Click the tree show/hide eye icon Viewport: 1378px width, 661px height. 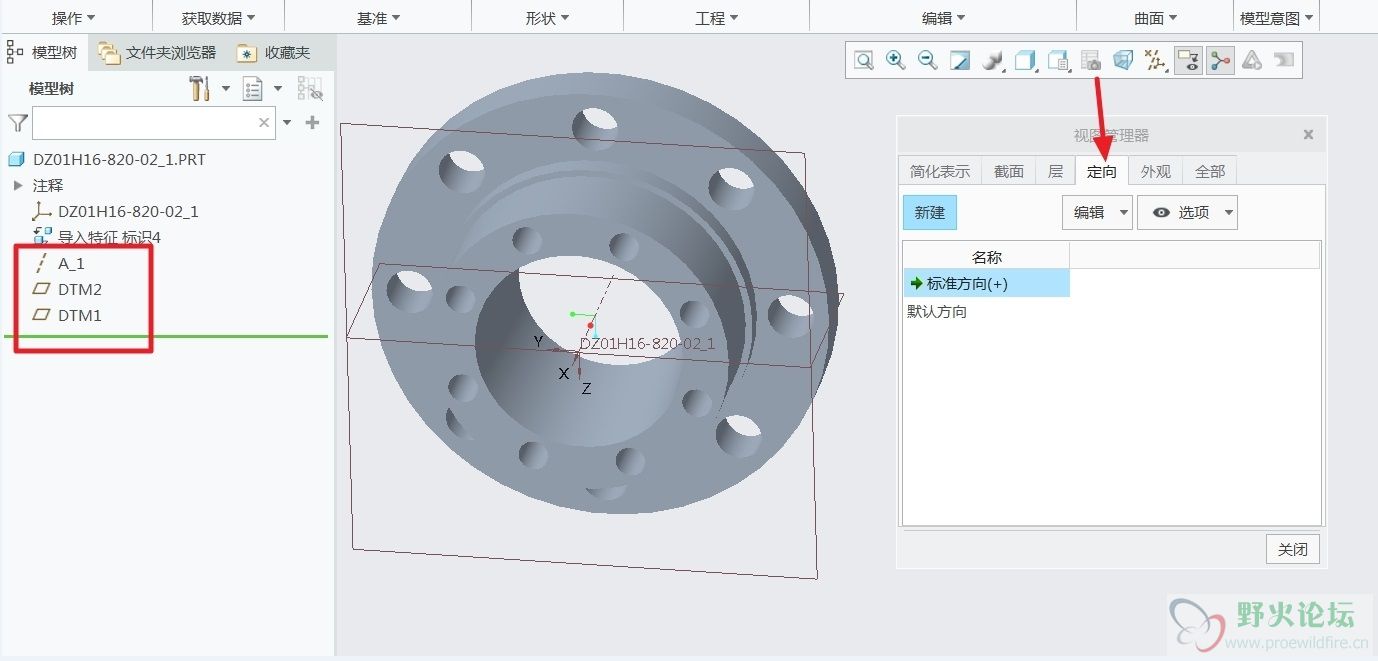coord(310,89)
